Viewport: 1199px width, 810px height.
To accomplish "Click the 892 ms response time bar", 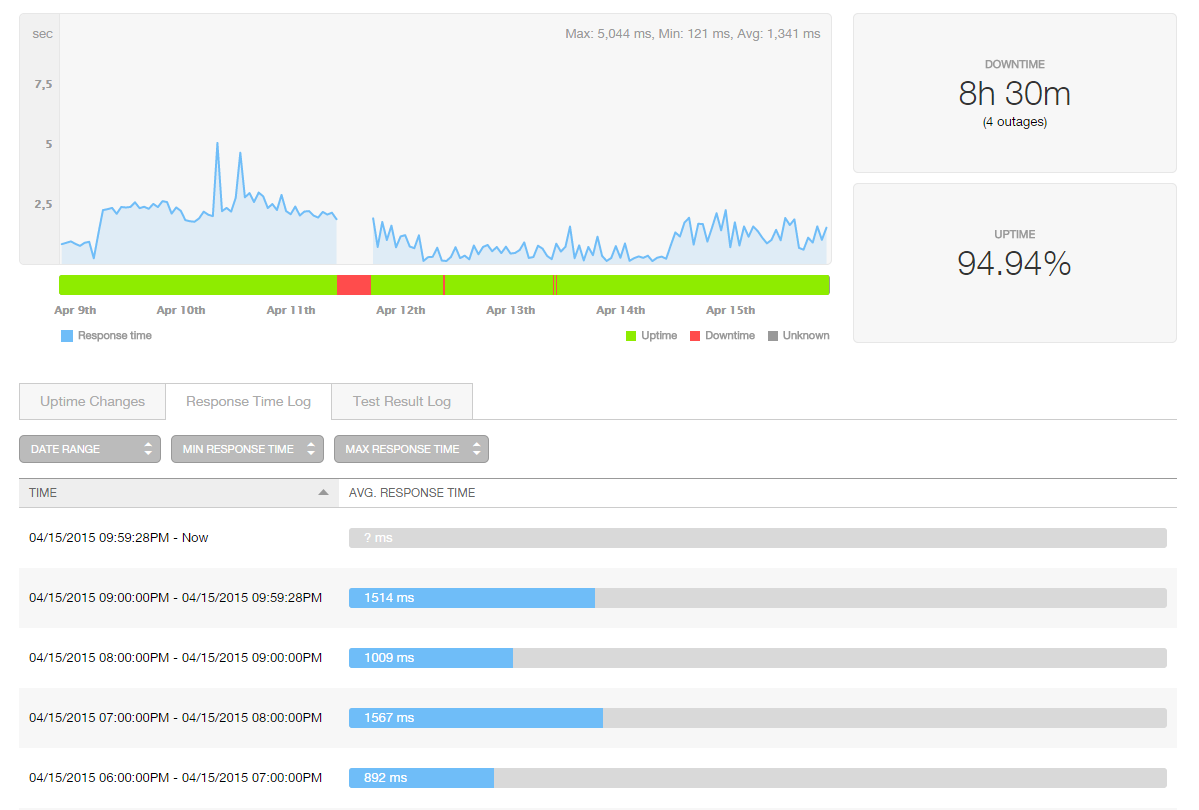I will 421,778.
